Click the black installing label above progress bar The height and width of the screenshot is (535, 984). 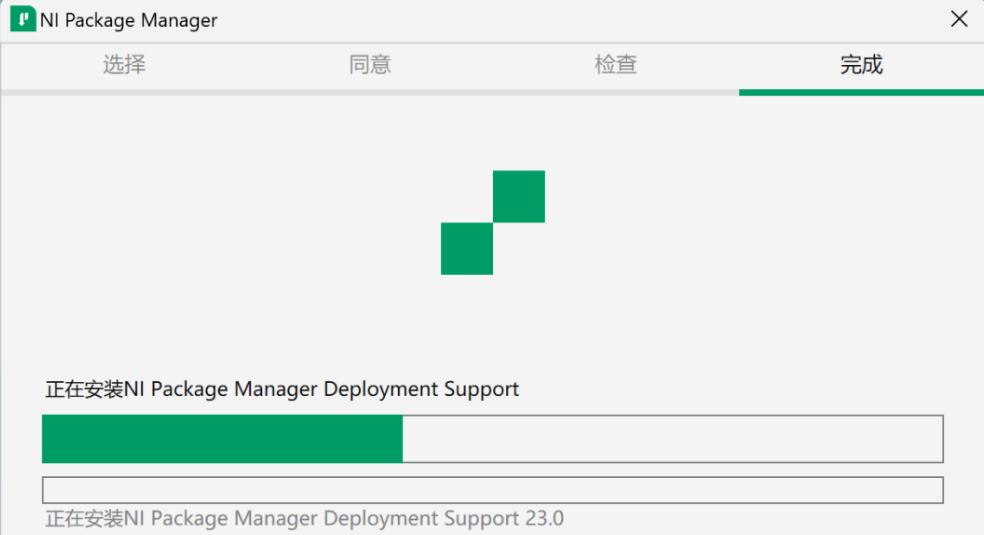282,389
